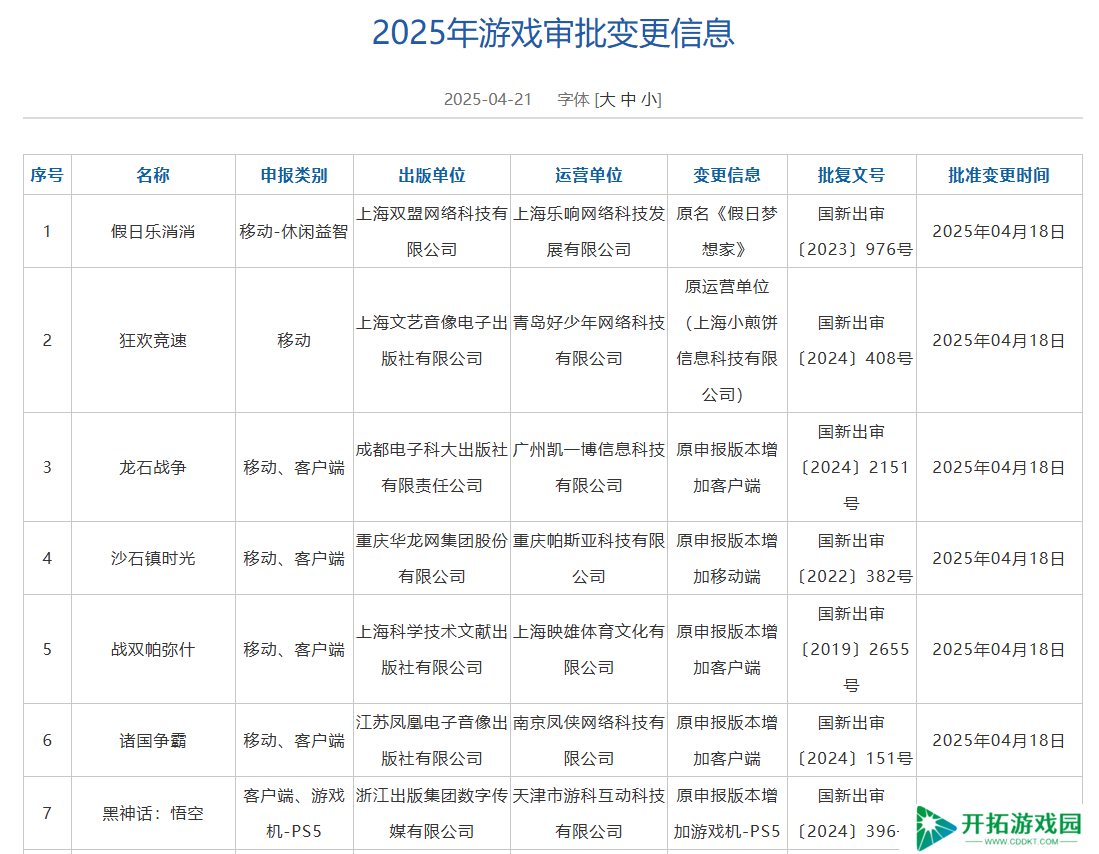Screen dimensions: 1099x854
Task: Click the 序号 column header
Action: pos(47,175)
